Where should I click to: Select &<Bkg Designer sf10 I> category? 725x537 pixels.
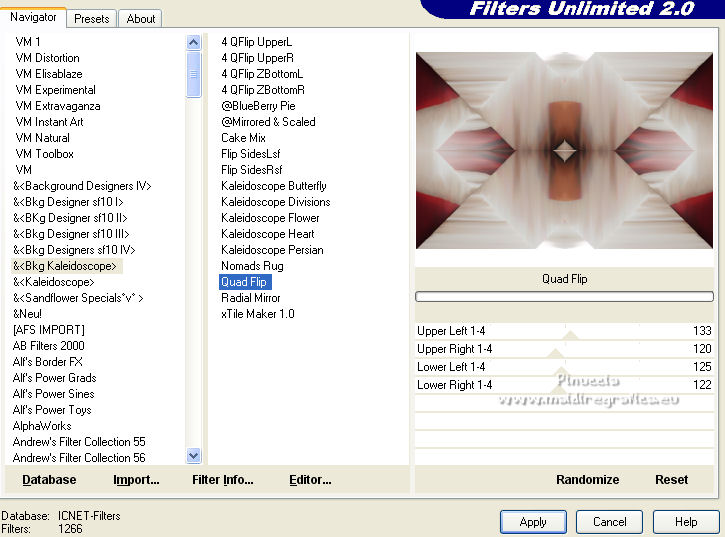[68, 202]
